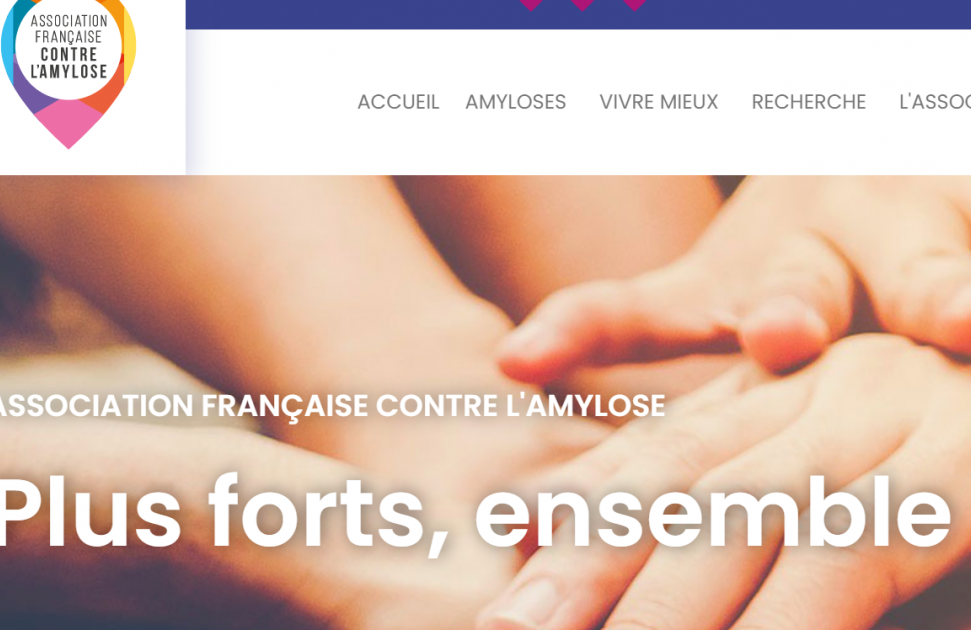Select the first pink marker icon in top bar

[531, 5]
